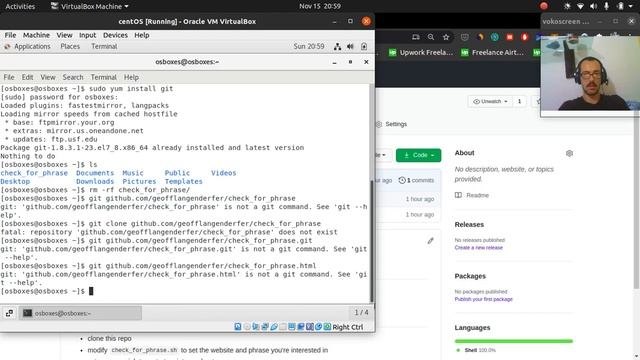Open the terminal window Search menu

(73, 77)
